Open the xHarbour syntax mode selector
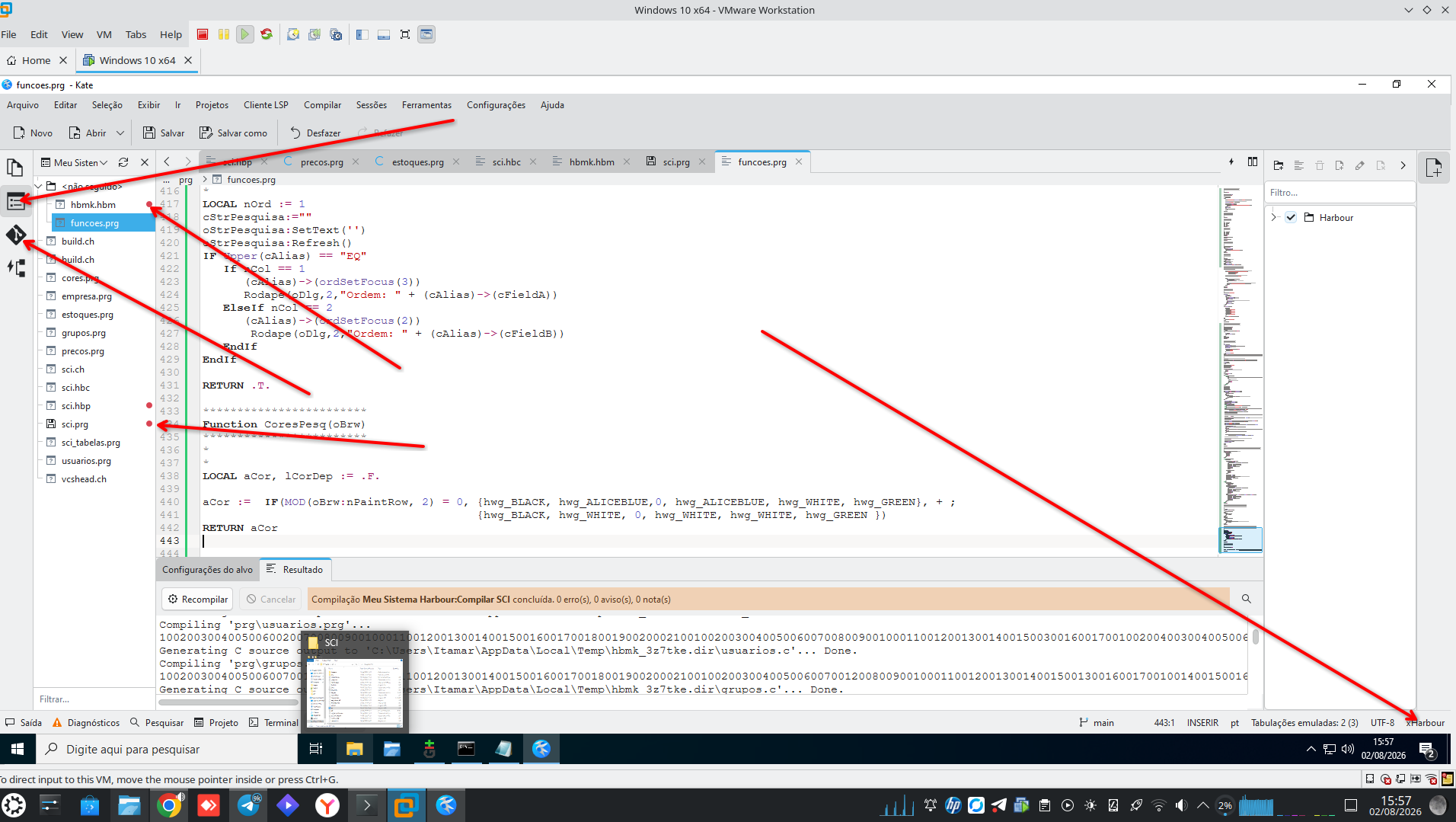This screenshot has width=1456, height=822. tap(1425, 722)
